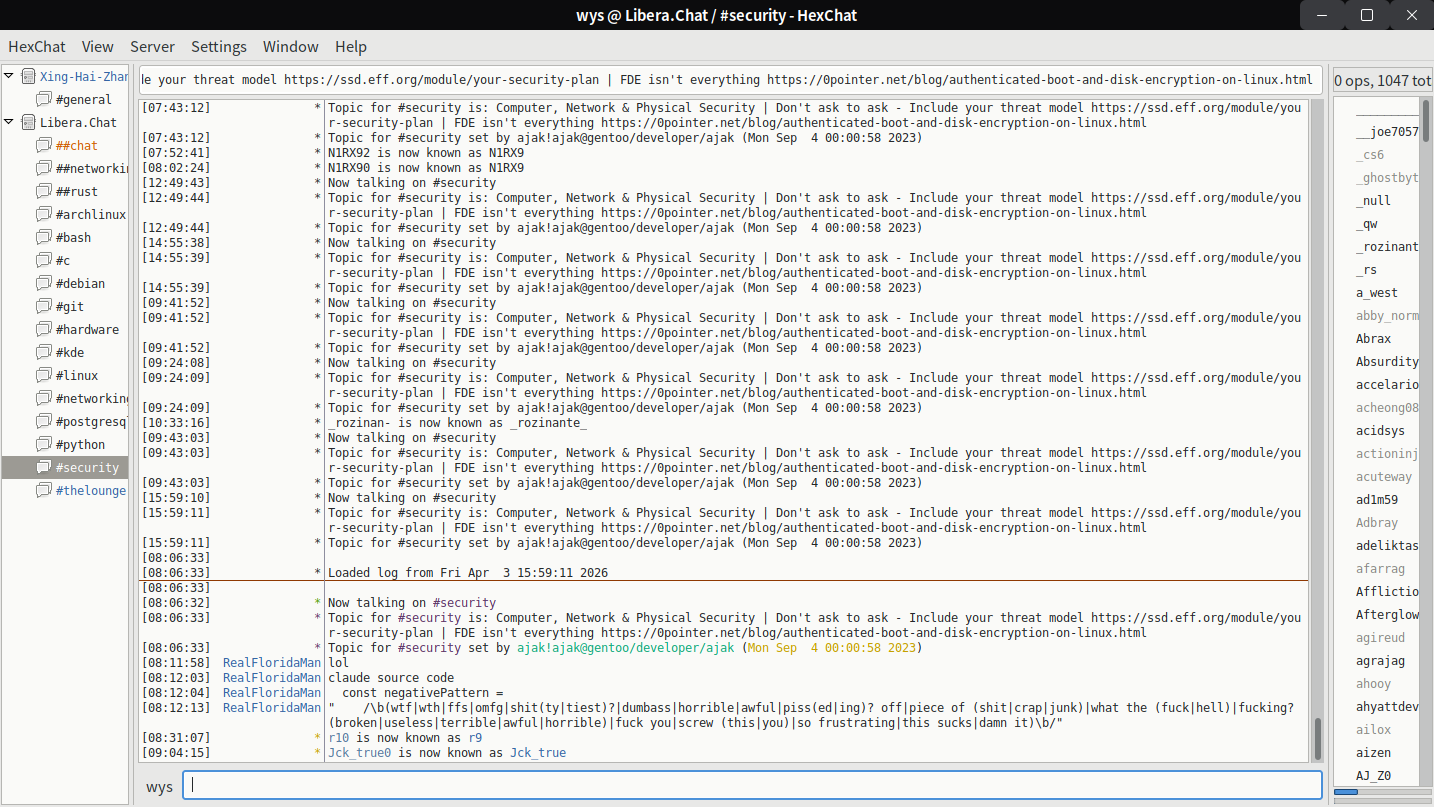Screen dimensions: 1434x807
Task: Click the chat log vertical scrollbar thumb
Action: [1316, 739]
